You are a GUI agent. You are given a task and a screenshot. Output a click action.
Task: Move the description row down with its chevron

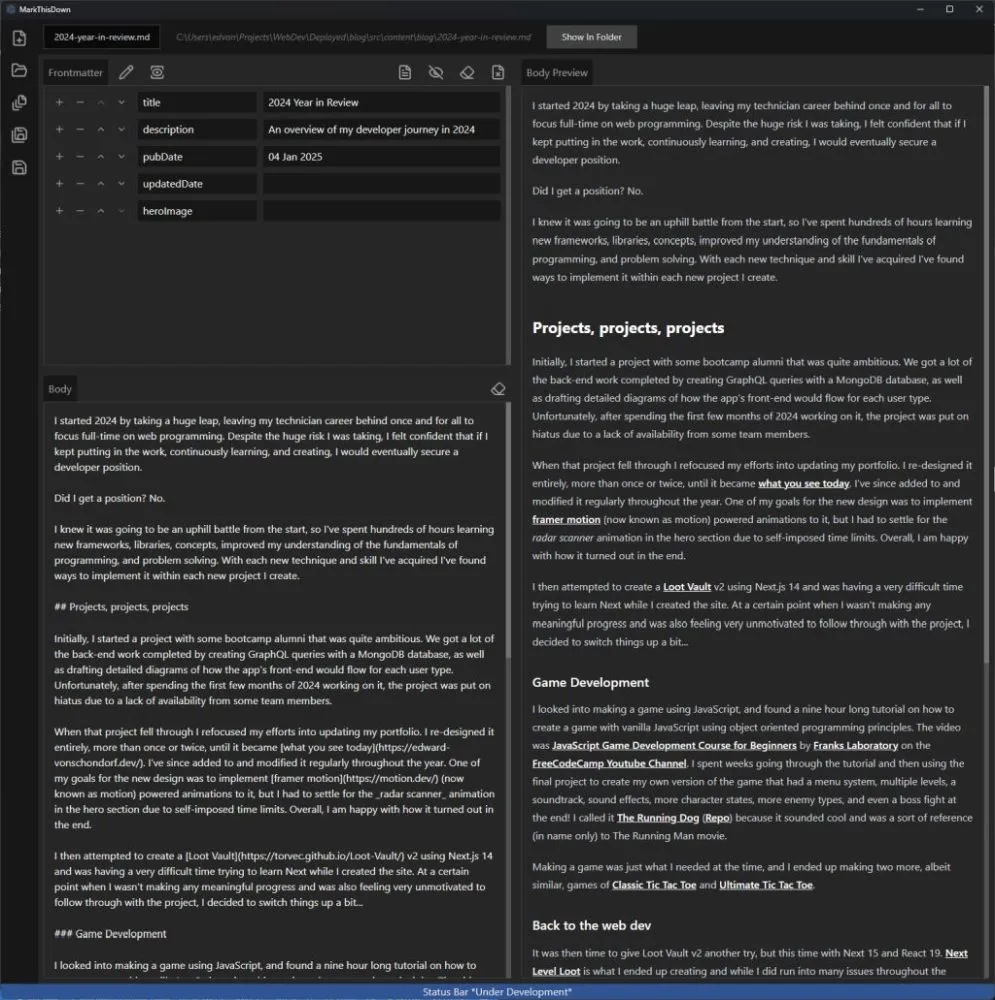click(x=121, y=129)
